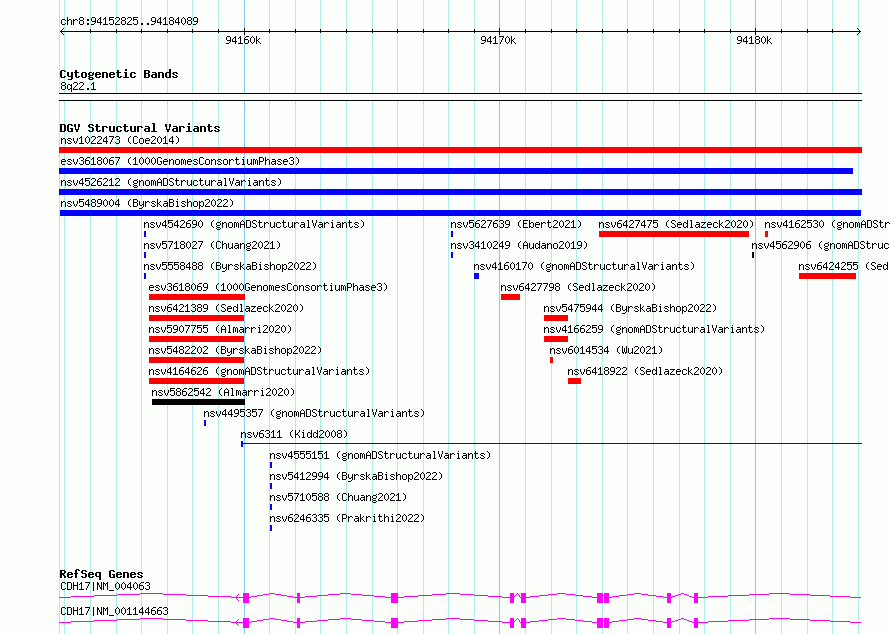This screenshot has height=634, width=890.
Task: Select the nsv5627639 (Ebert2021) label
Action: [516, 224]
